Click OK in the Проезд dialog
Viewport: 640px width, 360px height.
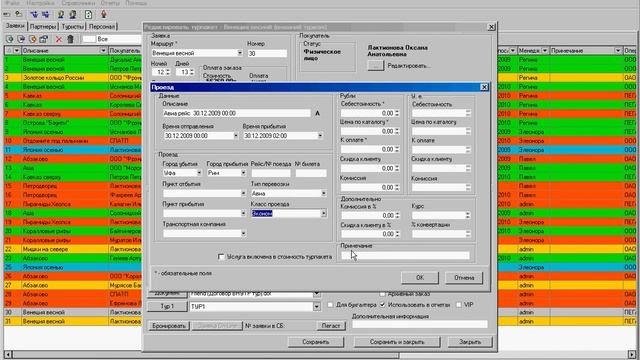coord(420,278)
